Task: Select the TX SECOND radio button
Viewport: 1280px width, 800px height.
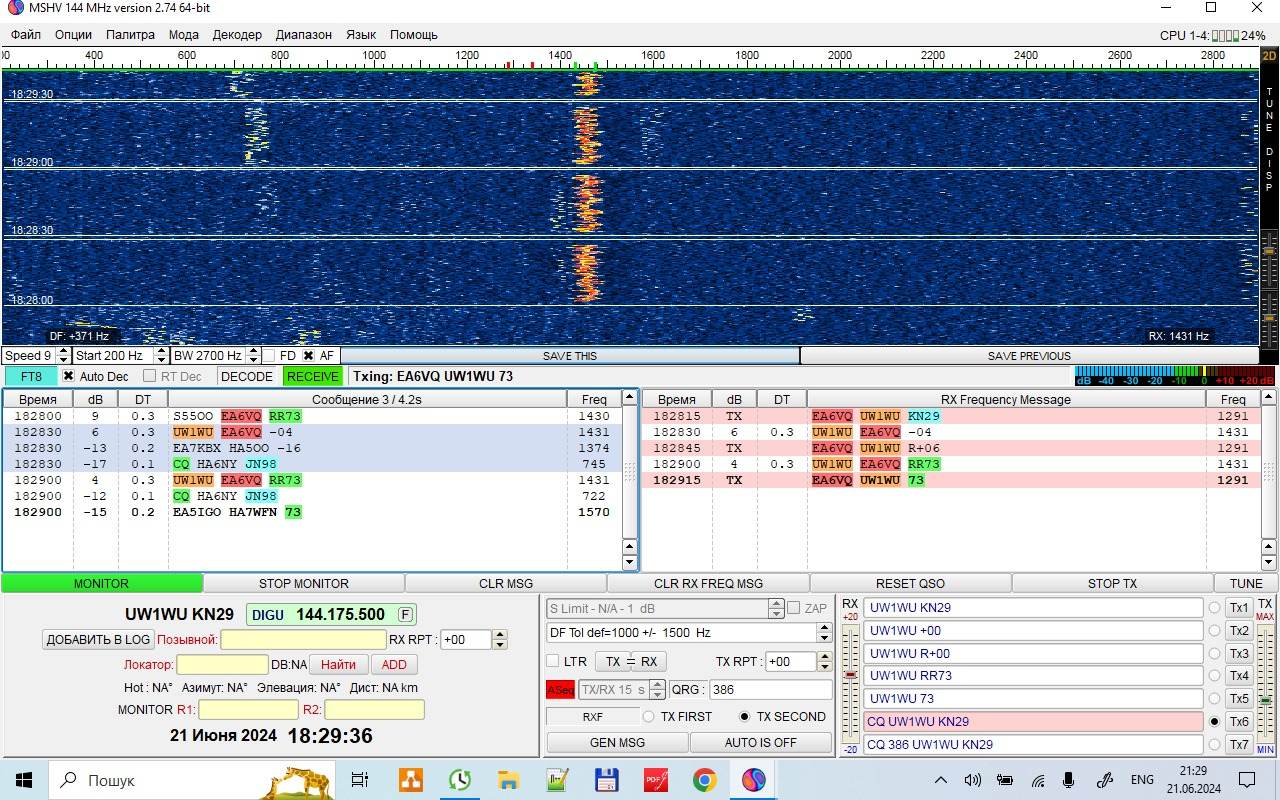Action: coord(744,717)
